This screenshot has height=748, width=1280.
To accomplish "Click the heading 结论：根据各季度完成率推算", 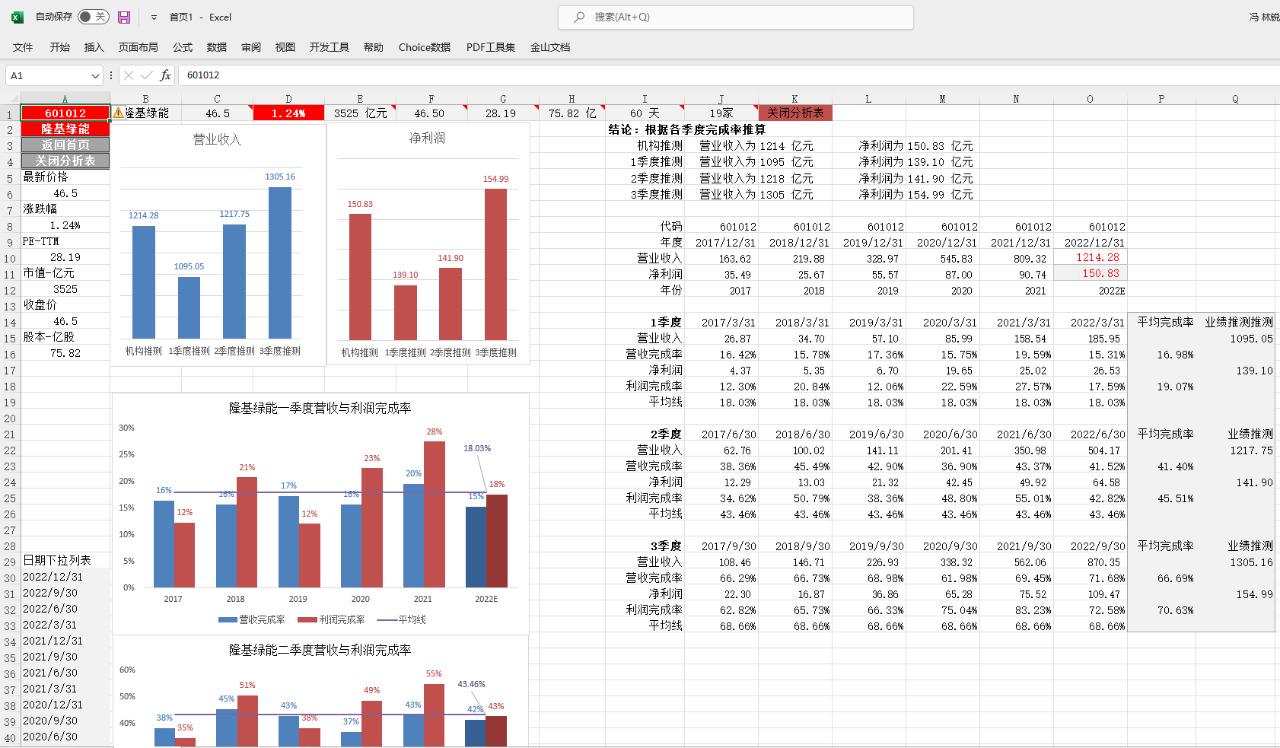I will tap(687, 129).
